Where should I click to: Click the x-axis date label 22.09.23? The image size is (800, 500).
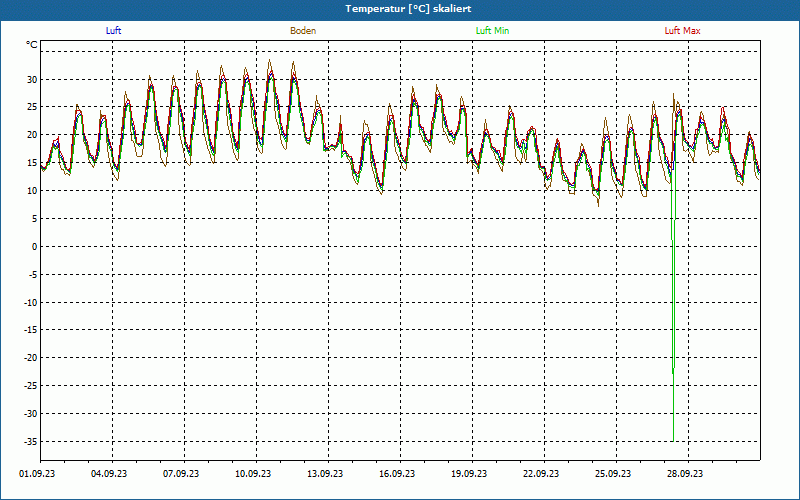click(x=541, y=473)
